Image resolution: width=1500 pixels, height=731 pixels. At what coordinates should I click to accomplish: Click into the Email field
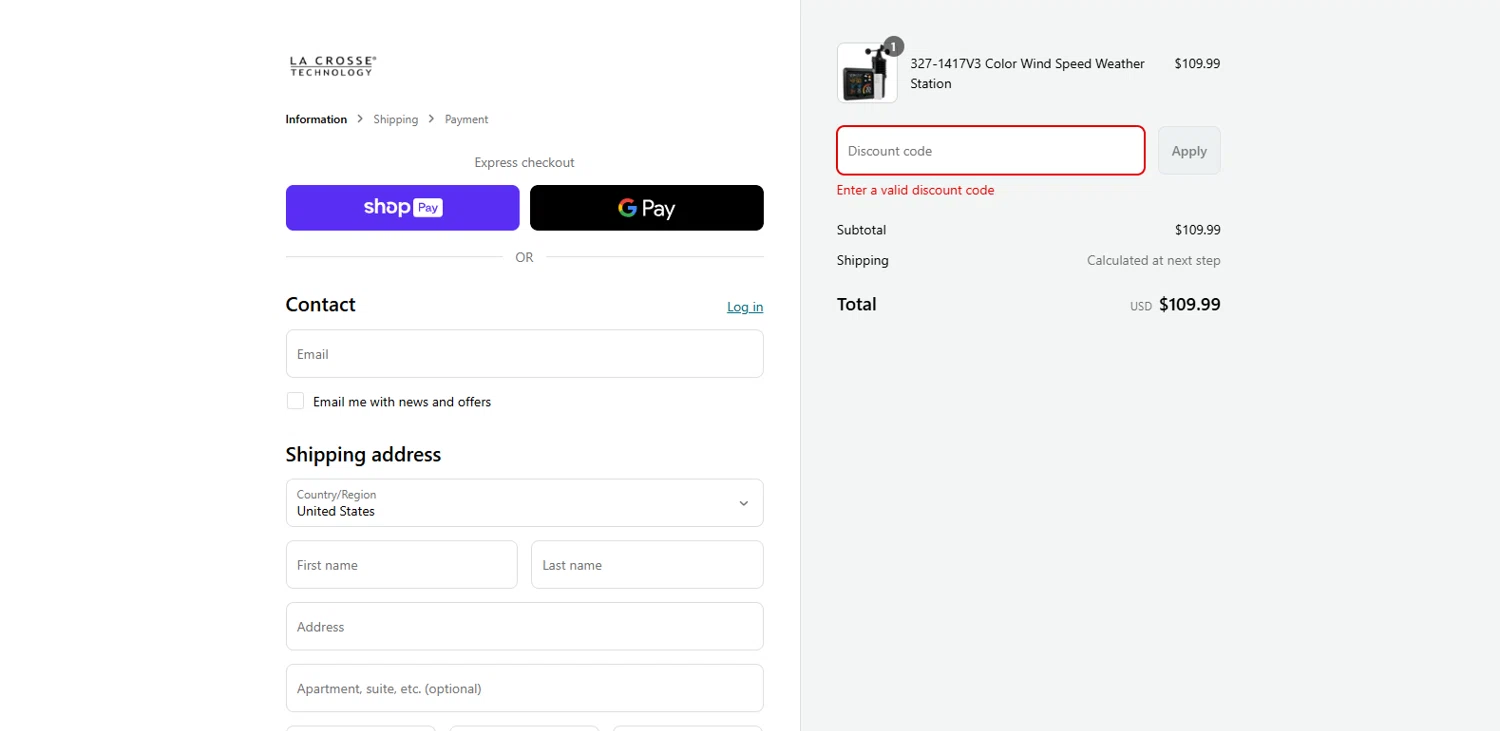[x=524, y=354]
